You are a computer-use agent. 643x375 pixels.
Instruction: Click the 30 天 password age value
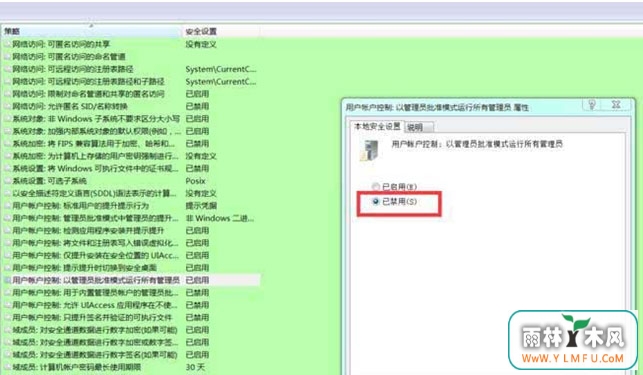pyautogui.click(x=195, y=367)
